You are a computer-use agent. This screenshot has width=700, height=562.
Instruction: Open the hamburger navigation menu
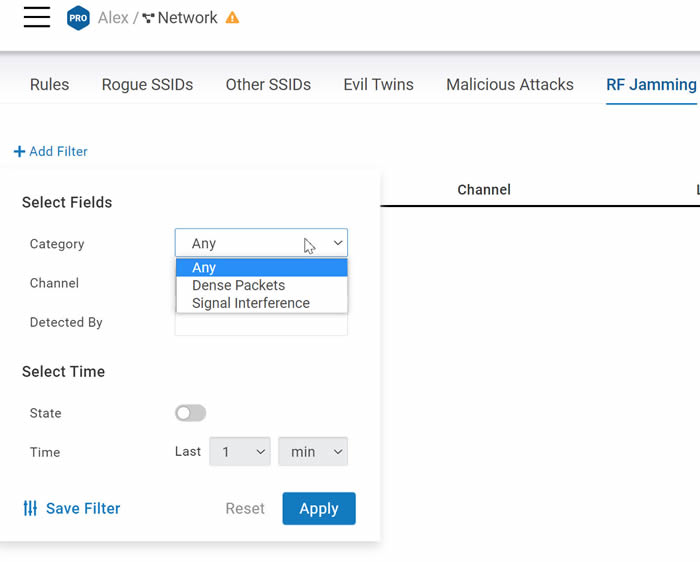tap(37, 17)
